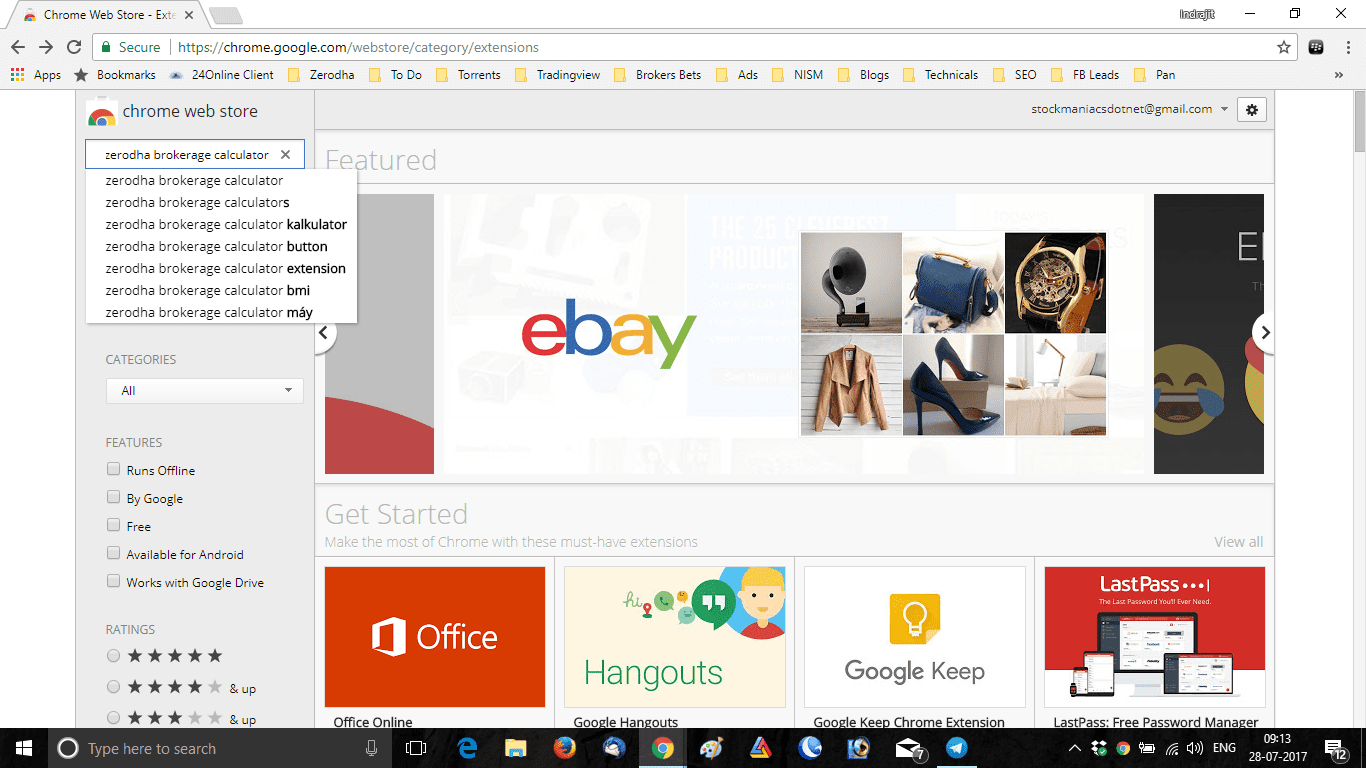
Task: Open the FB Leads bookmarks folder
Action: [x=1085, y=75]
